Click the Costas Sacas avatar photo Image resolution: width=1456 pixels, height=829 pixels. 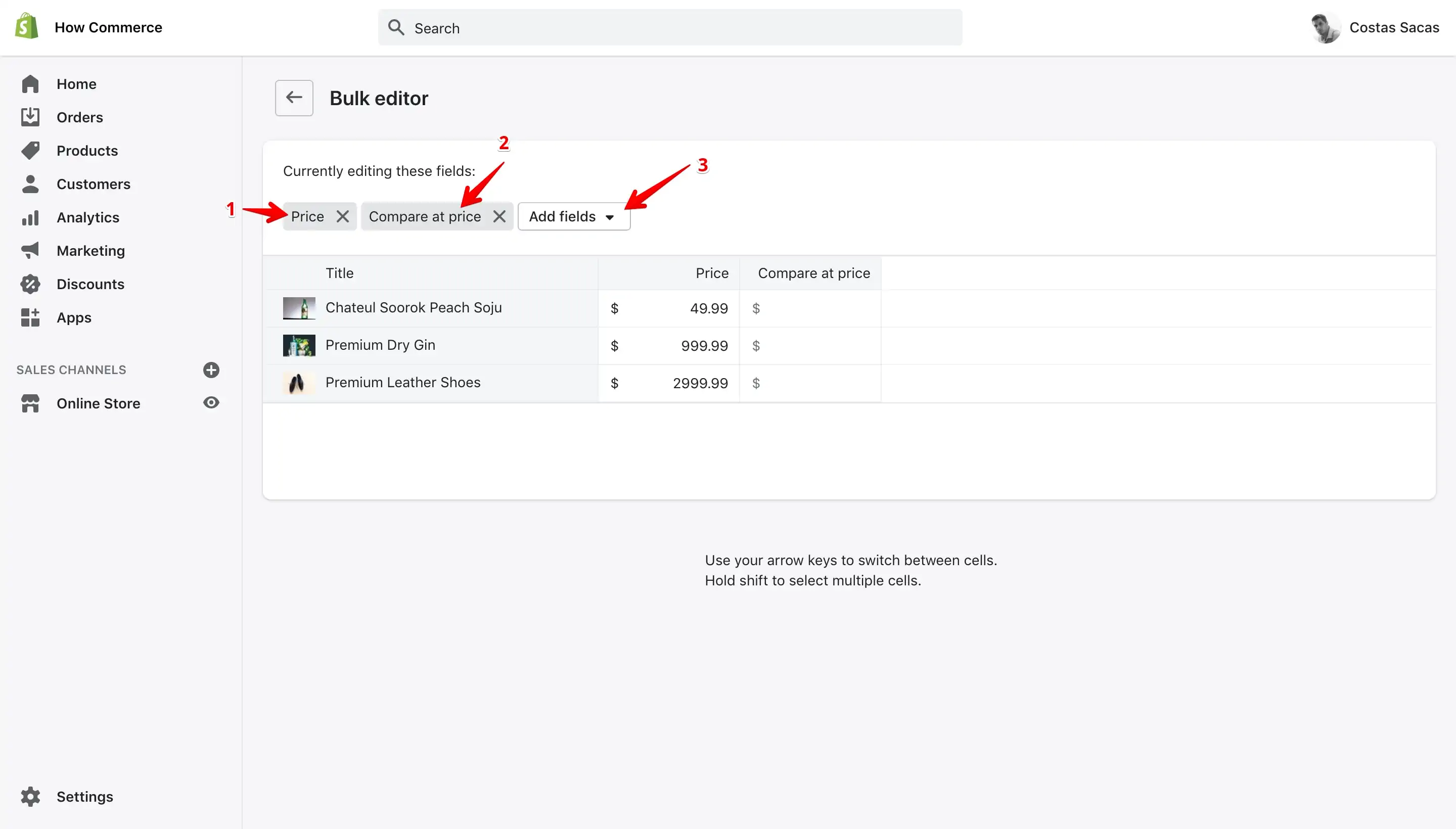point(1326,27)
